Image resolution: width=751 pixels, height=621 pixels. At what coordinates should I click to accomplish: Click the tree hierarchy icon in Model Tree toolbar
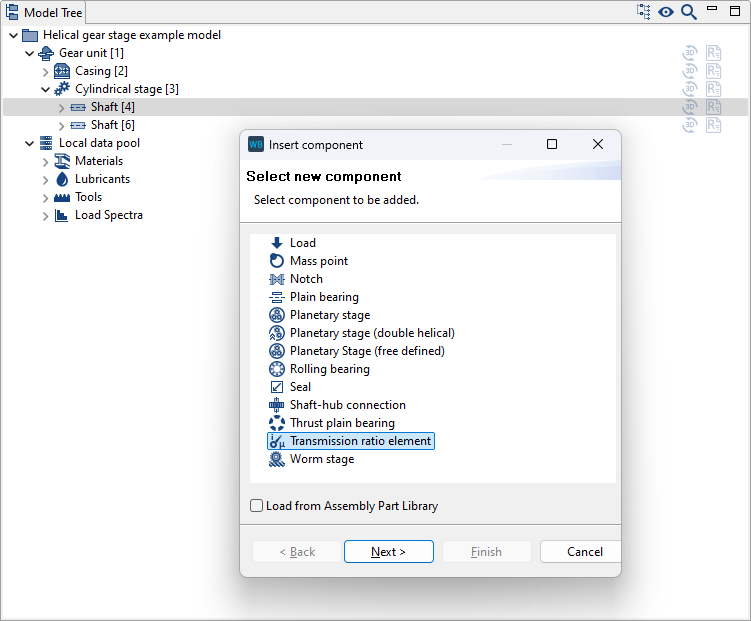pos(643,12)
